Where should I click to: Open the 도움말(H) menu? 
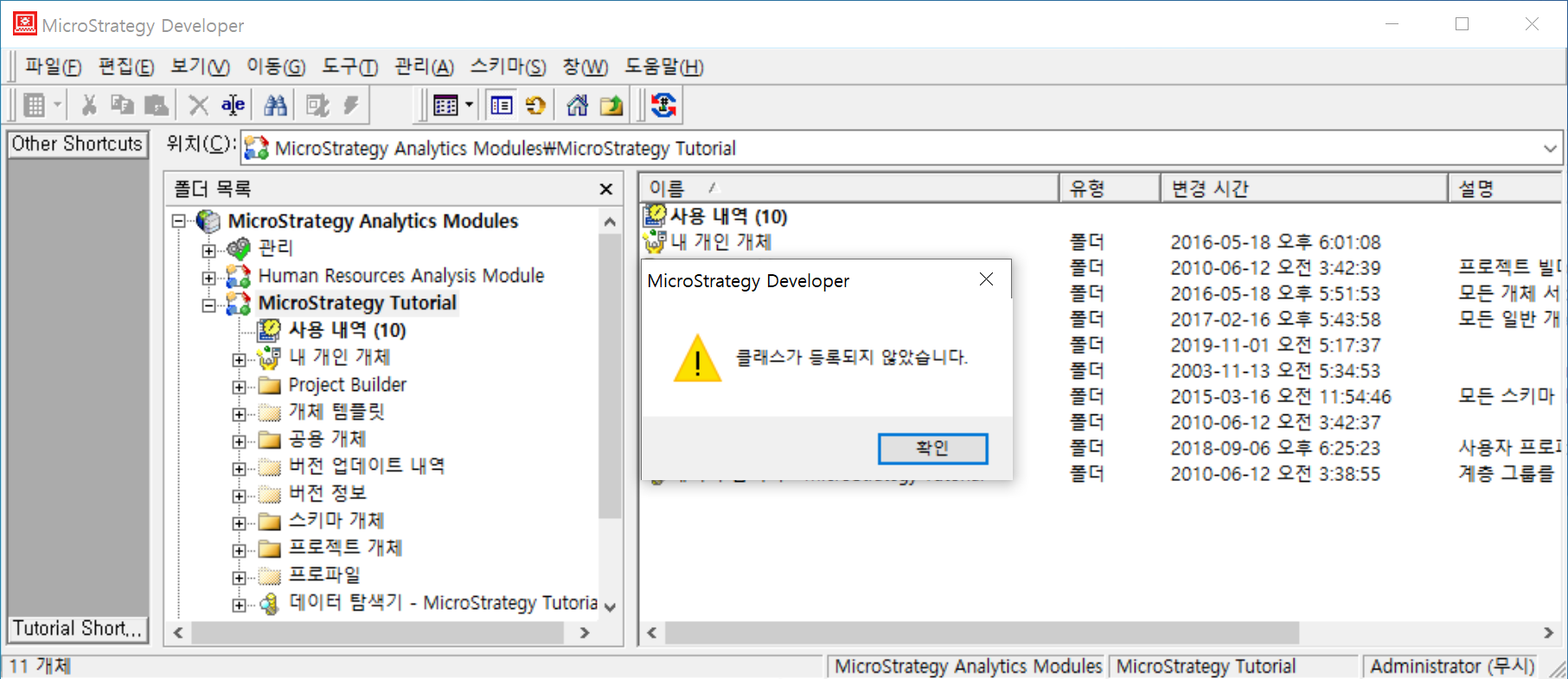coord(663,67)
